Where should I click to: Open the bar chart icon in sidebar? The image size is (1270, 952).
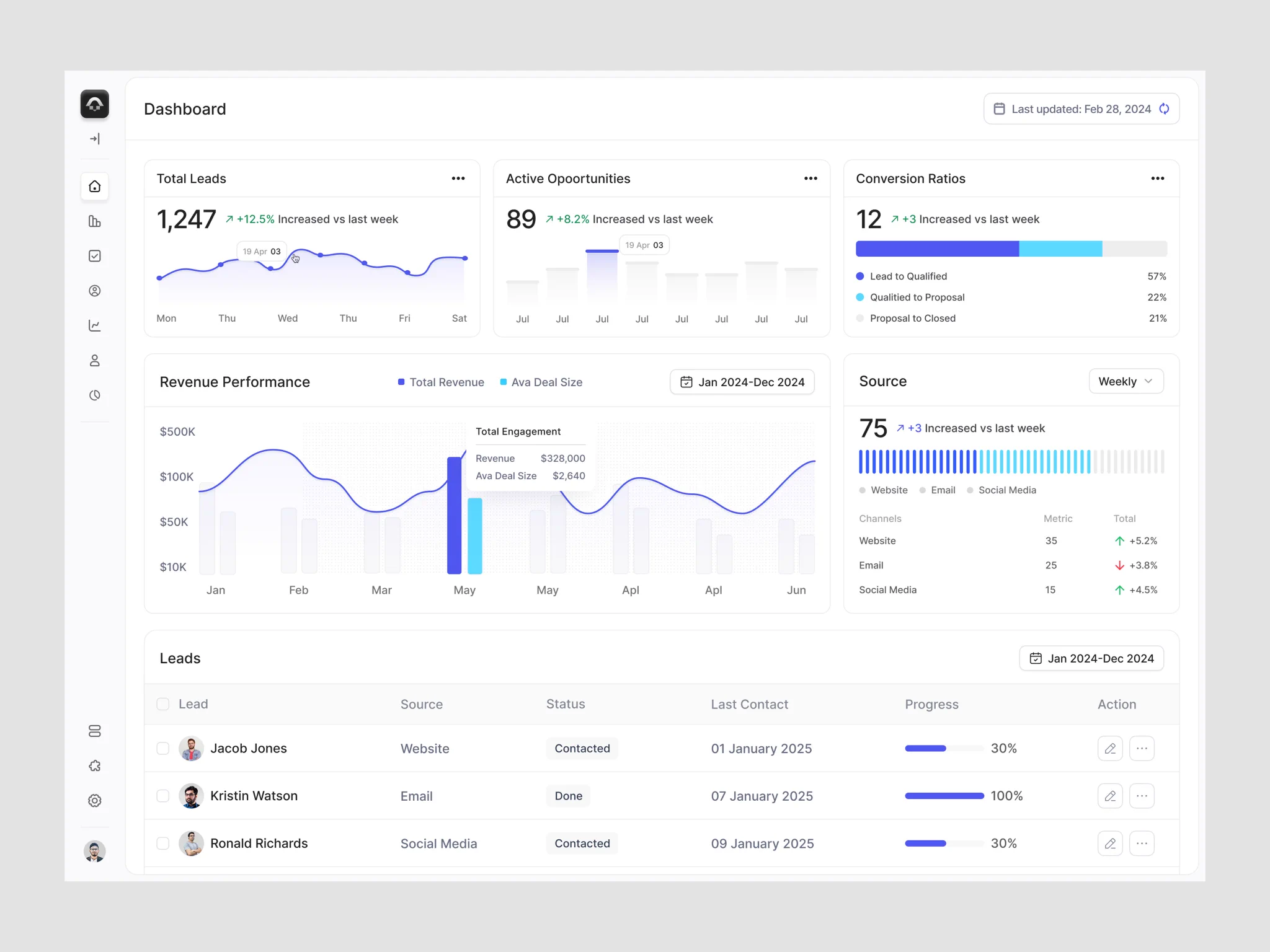95,221
